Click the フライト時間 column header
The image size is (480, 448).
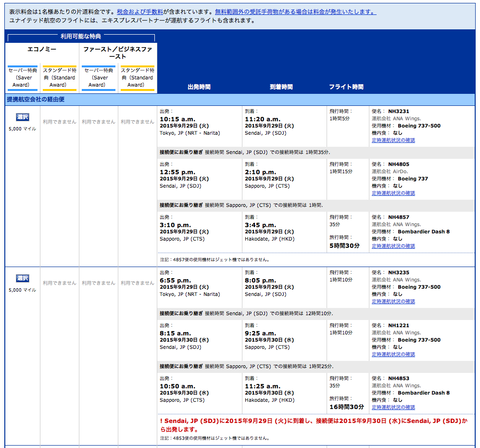tap(346, 87)
